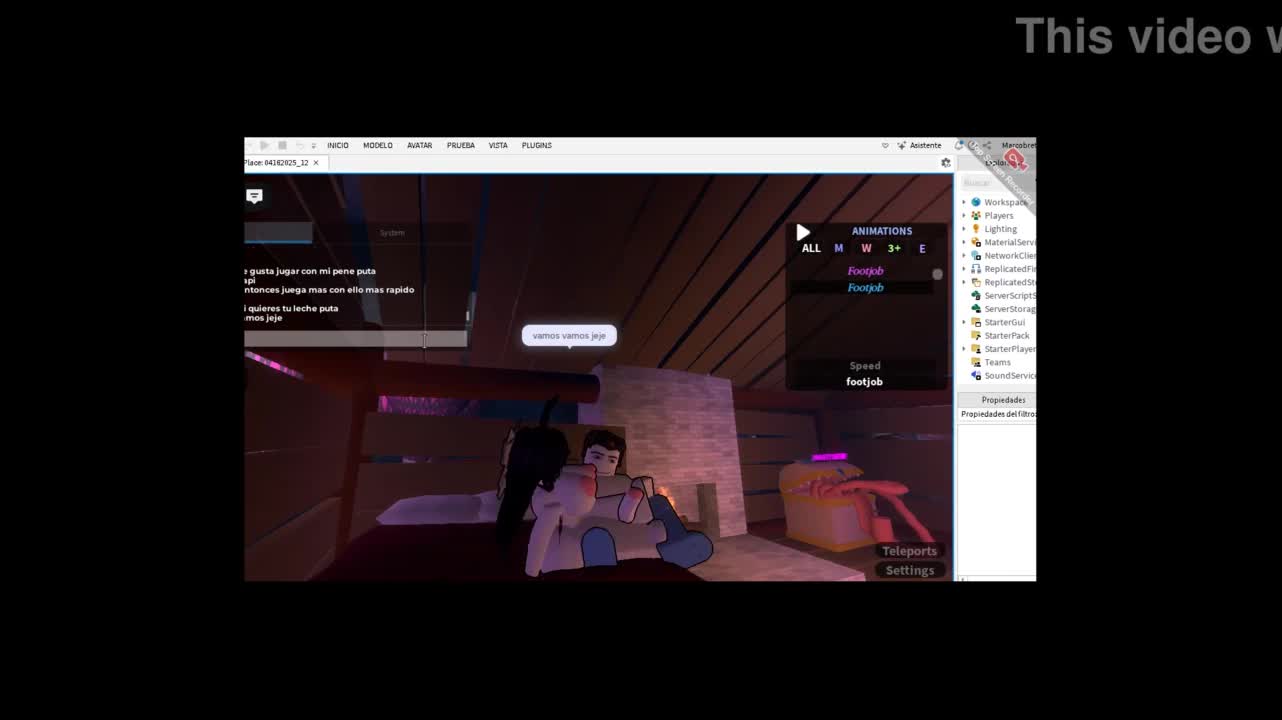Screen dimensions: 1282x720
Task: Click the Players service icon
Action: click(x=976, y=216)
